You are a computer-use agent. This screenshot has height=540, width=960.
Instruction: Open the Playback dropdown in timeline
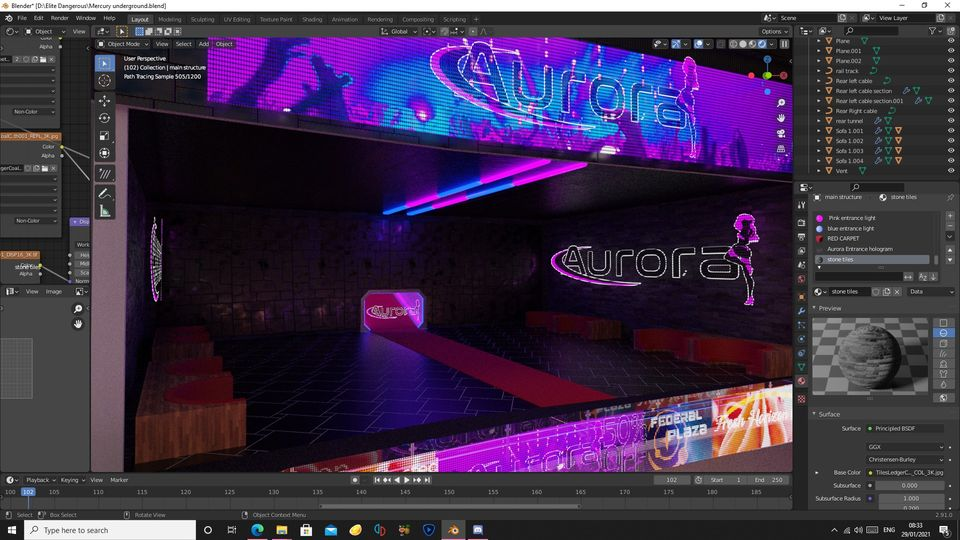click(x=40, y=480)
